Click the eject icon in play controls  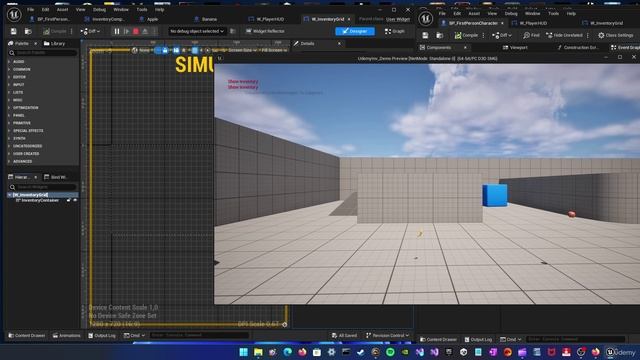145,31
